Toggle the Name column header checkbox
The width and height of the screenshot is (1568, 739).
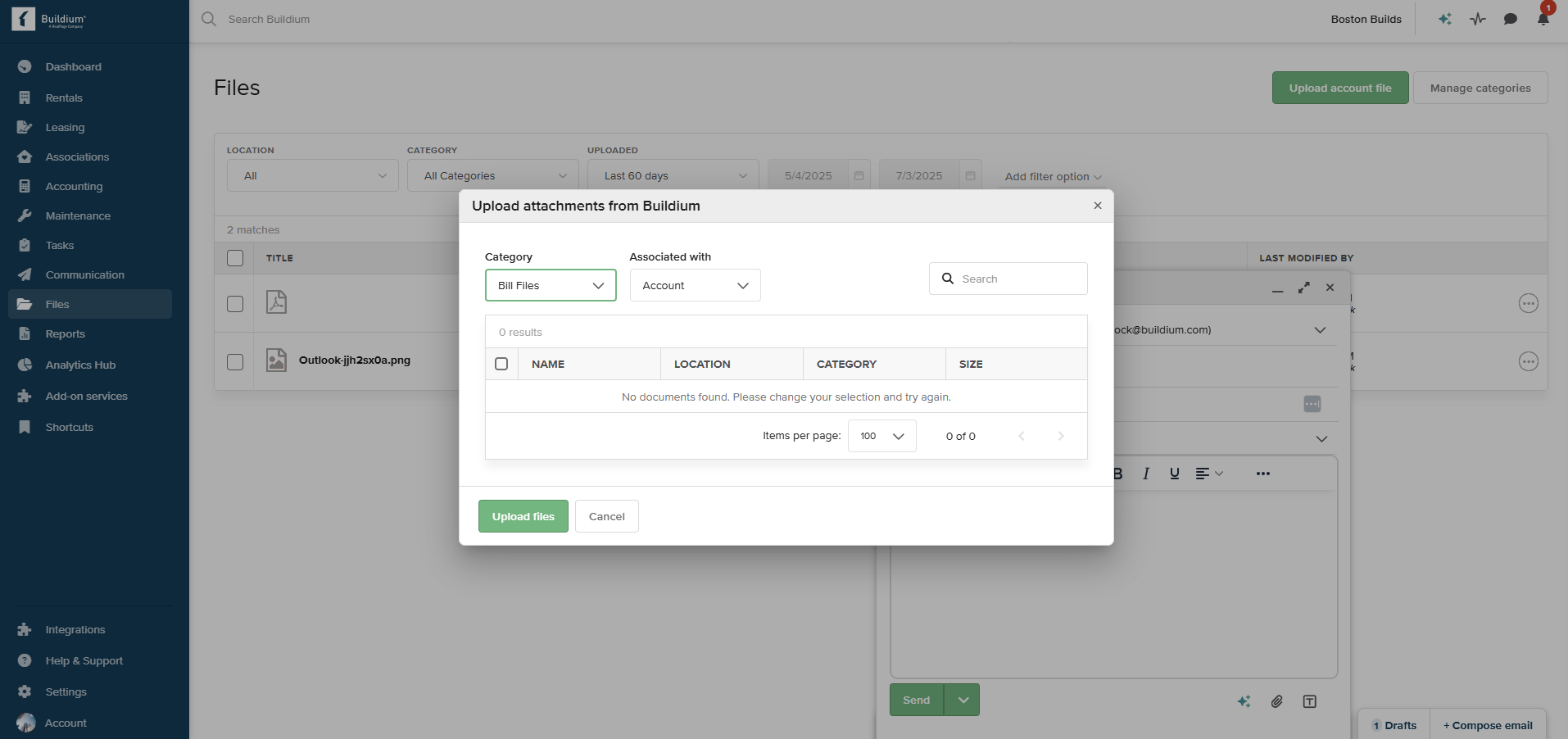coord(501,364)
